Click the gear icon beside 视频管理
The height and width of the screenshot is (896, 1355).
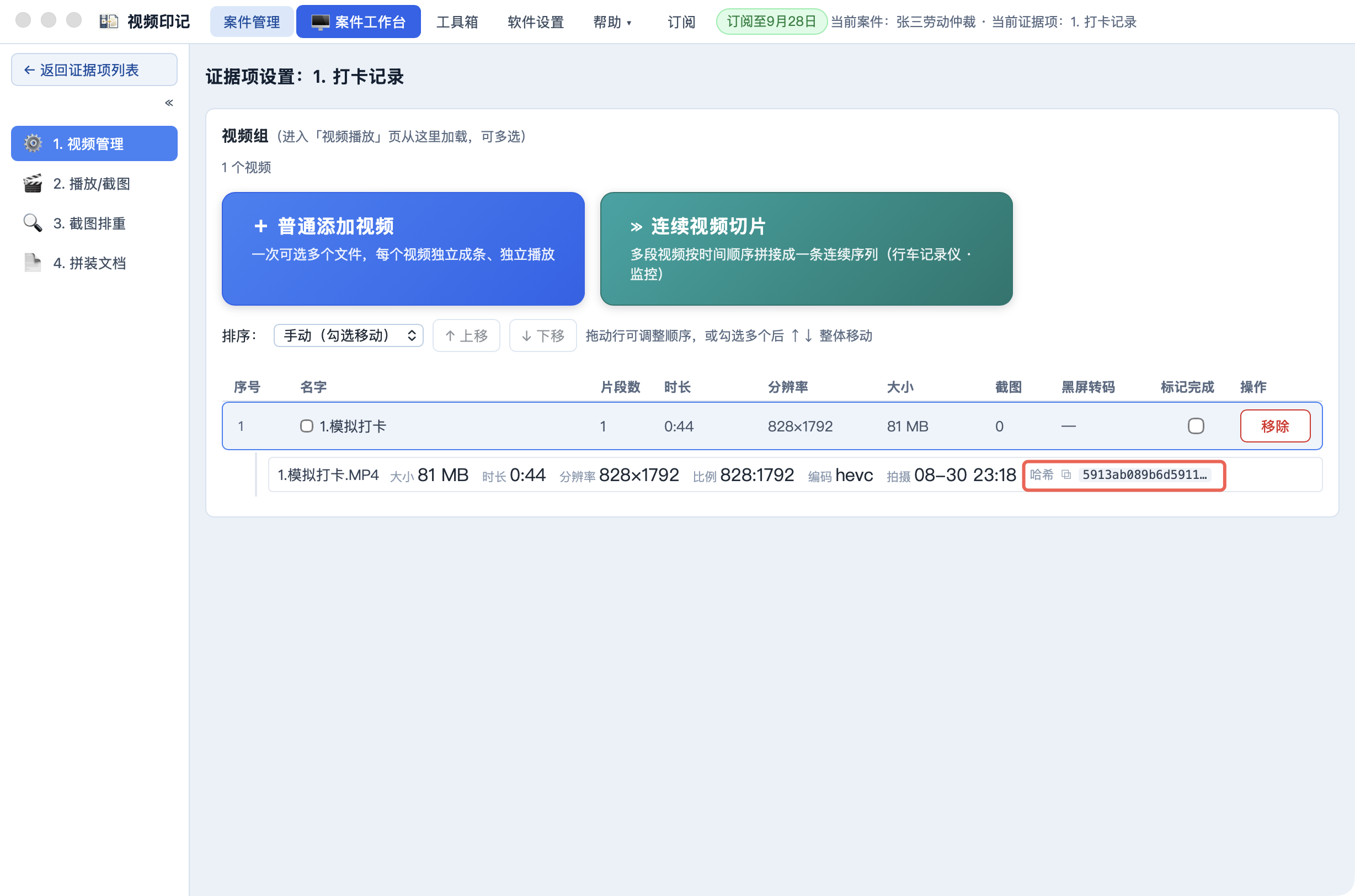pos(33,143)
